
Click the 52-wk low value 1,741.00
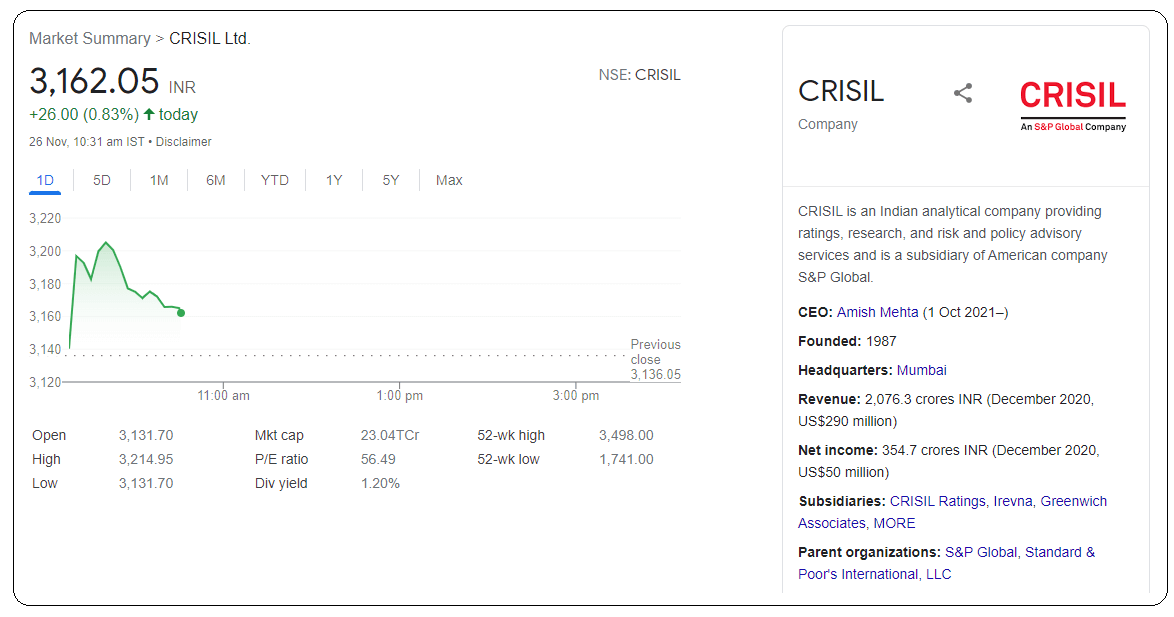pyautogui.click(x=626, y=459)
